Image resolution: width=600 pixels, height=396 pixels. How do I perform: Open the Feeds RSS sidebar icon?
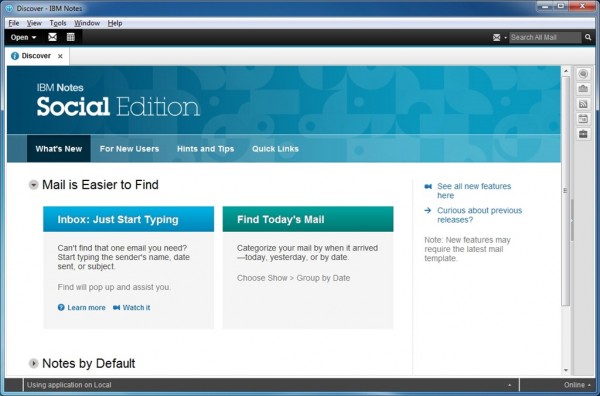pyautogui.click(x=583, y=104)
